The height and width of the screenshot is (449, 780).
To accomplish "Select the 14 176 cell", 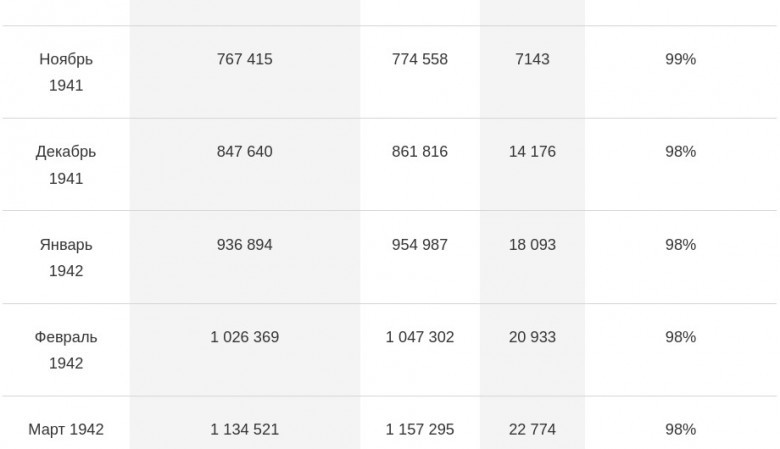I will (532, 152).
